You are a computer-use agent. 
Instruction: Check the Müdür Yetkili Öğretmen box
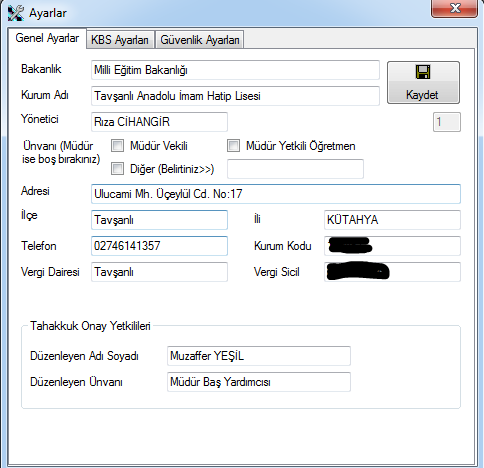click(x=233, y=146)
